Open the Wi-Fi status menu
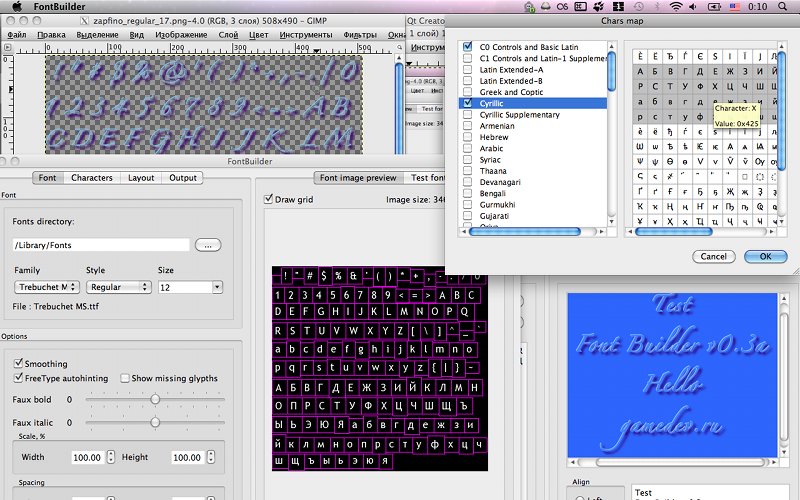Viewport: 800px width, 500px height. pos(676,7)
